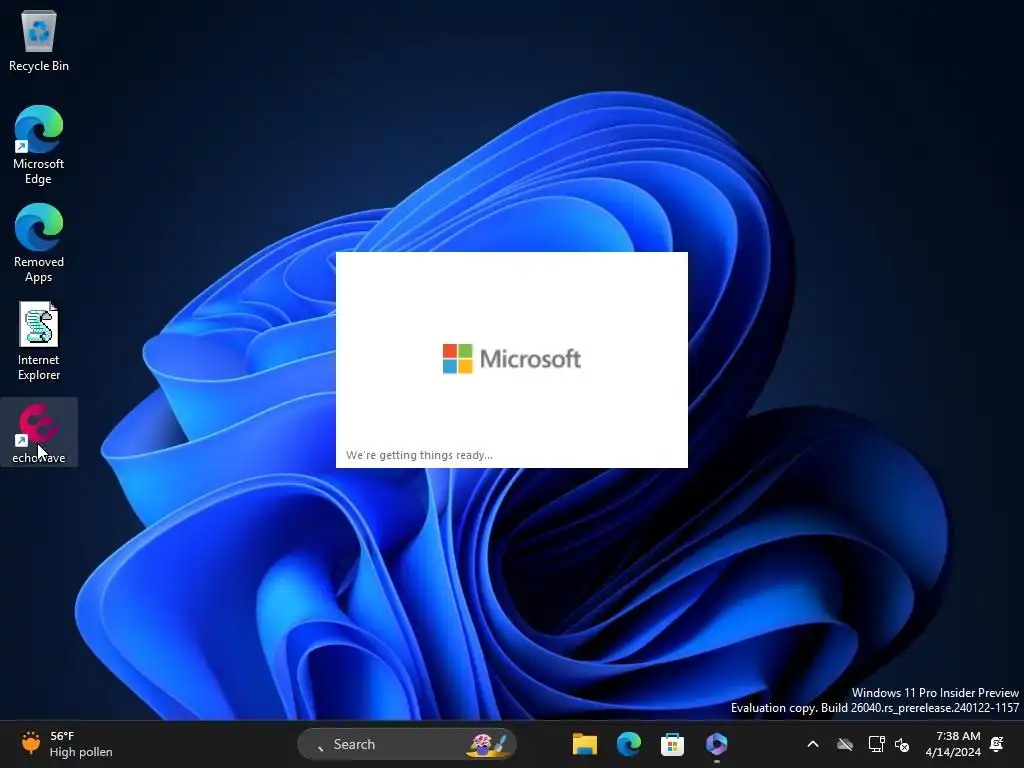
Task: Open the muted volume tray icon
Action: coord(903,744)
